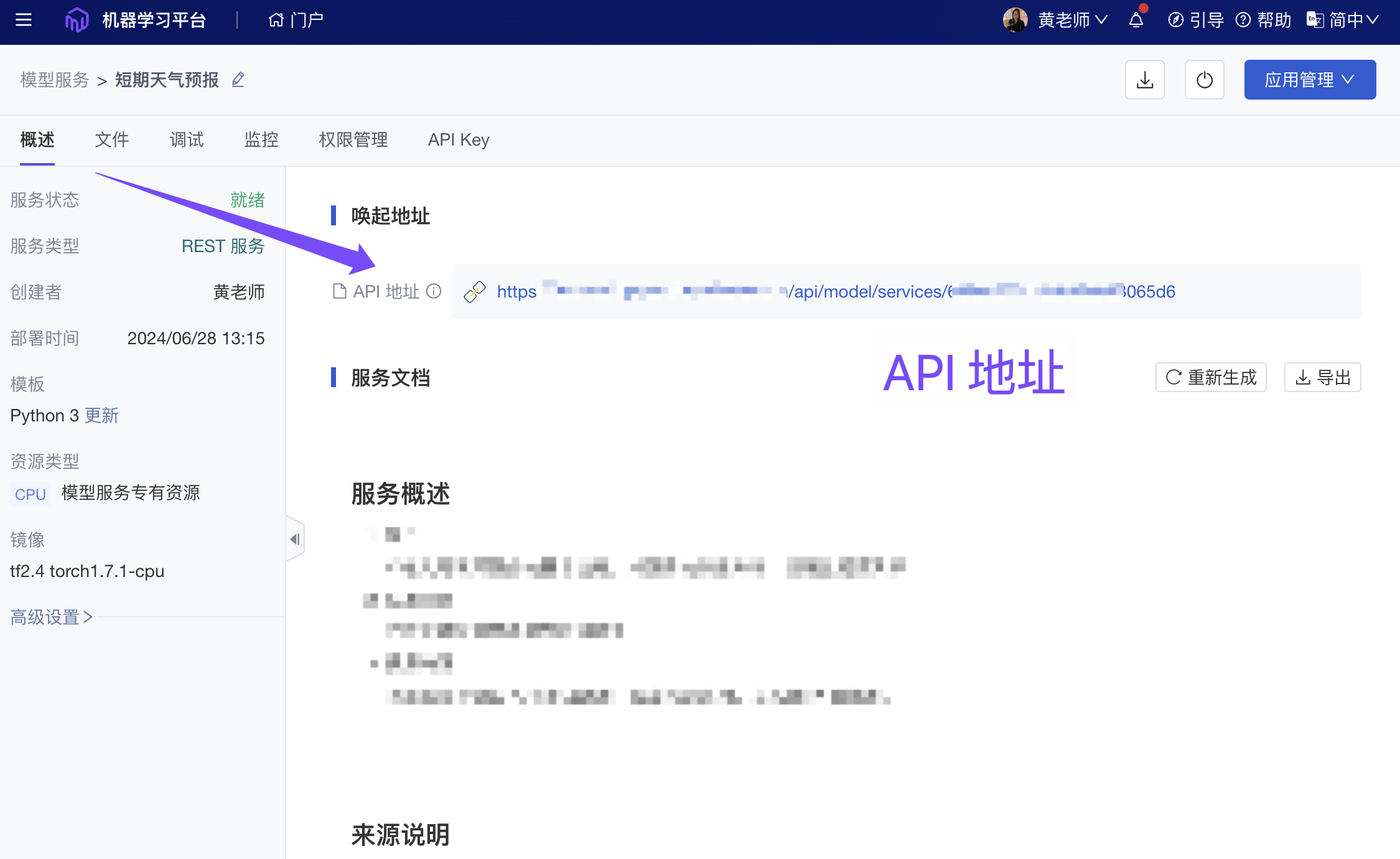Click the link icon beside the API URL
This screenshot has height=859, width=1400.
click(x=475, y=291)
